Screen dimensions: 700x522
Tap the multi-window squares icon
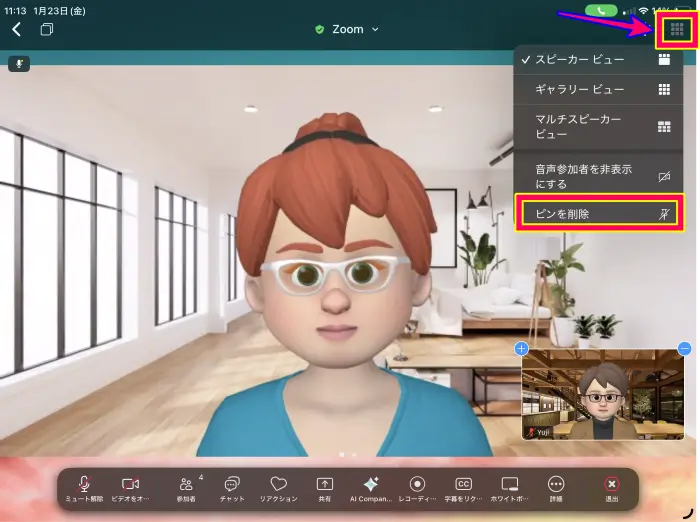46,29
